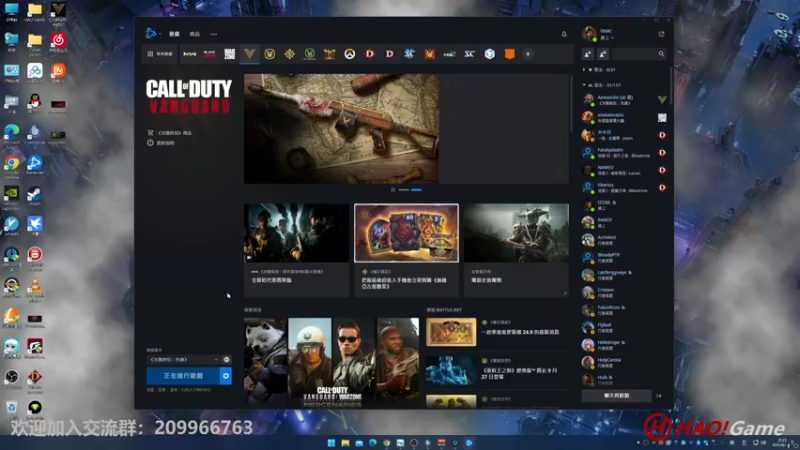Image resolution: width=800 pixels, height=450 pixels.
Task: Collapse the friends 31/157 group
Action: [602, 85]
